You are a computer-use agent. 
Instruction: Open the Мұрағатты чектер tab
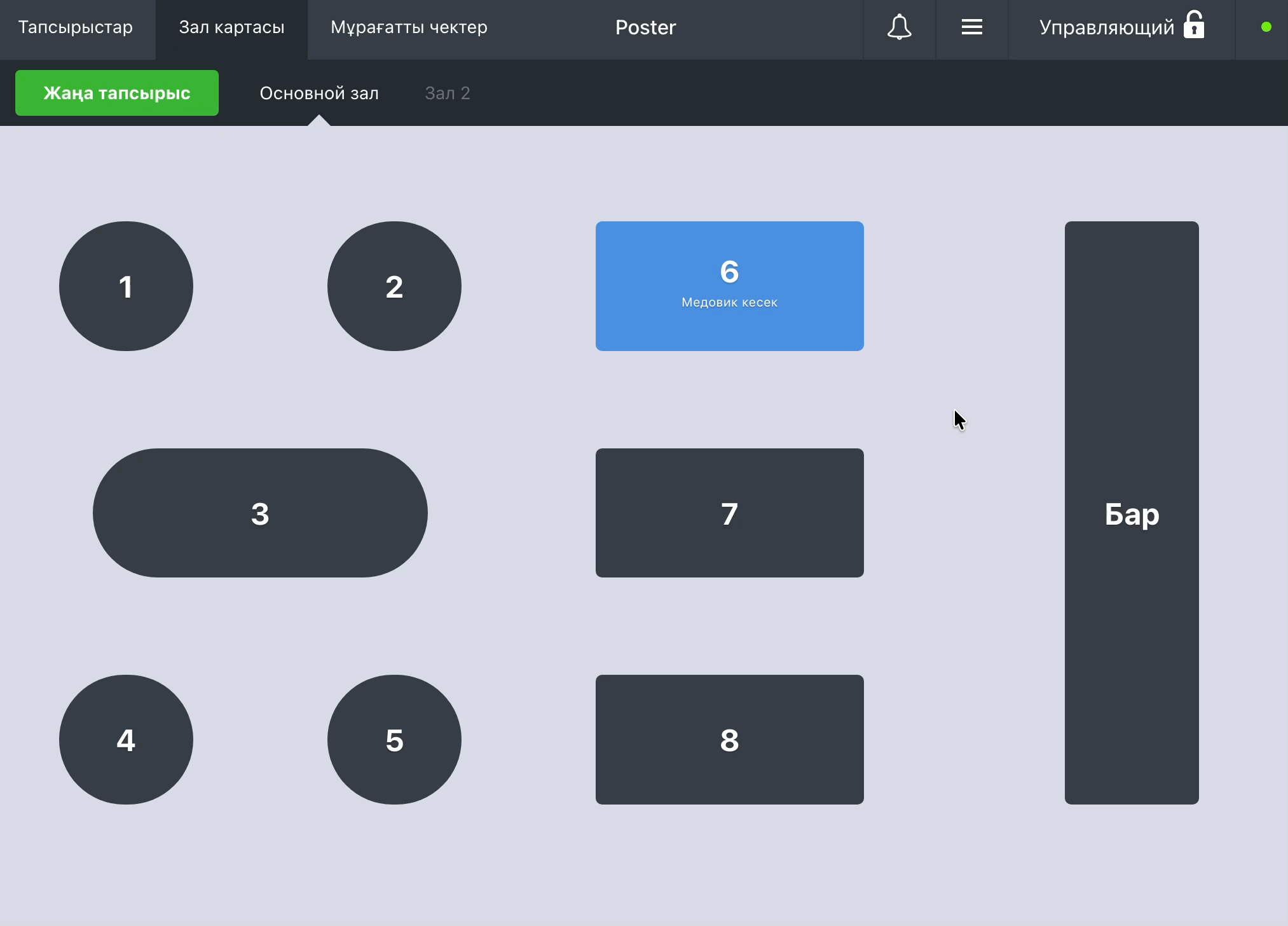tap(409, 27)
